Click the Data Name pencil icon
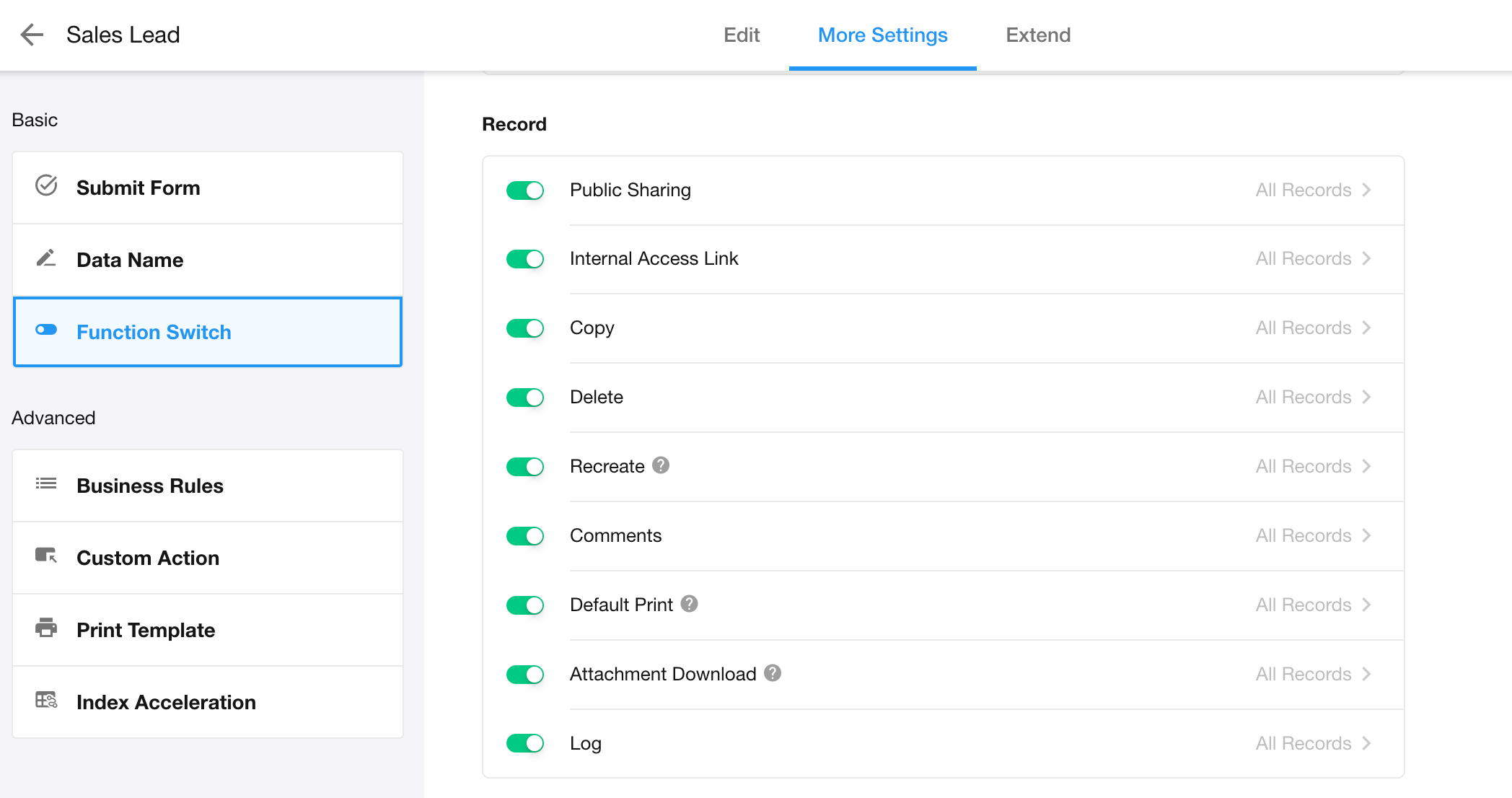This screenshot has width=1512, height=798. coord(46,258)
